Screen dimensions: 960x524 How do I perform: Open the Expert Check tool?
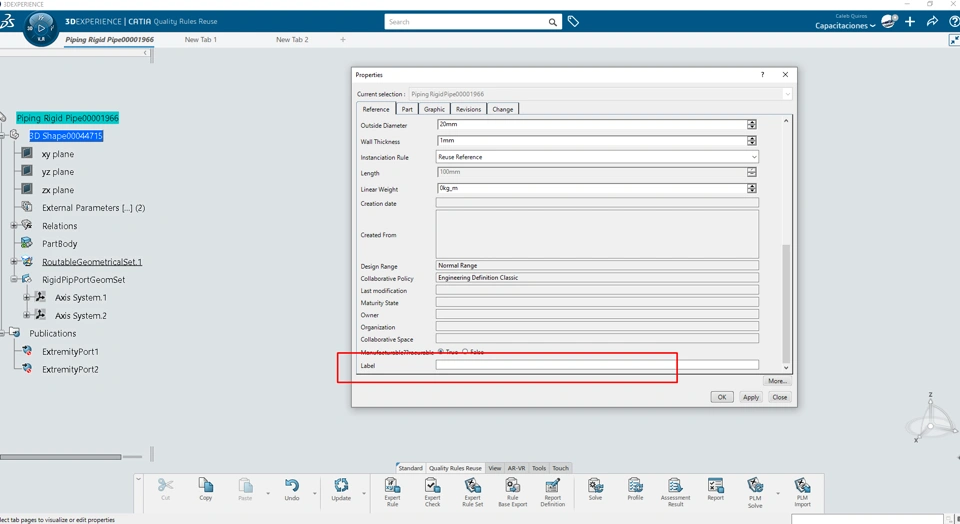pos(432,492)
